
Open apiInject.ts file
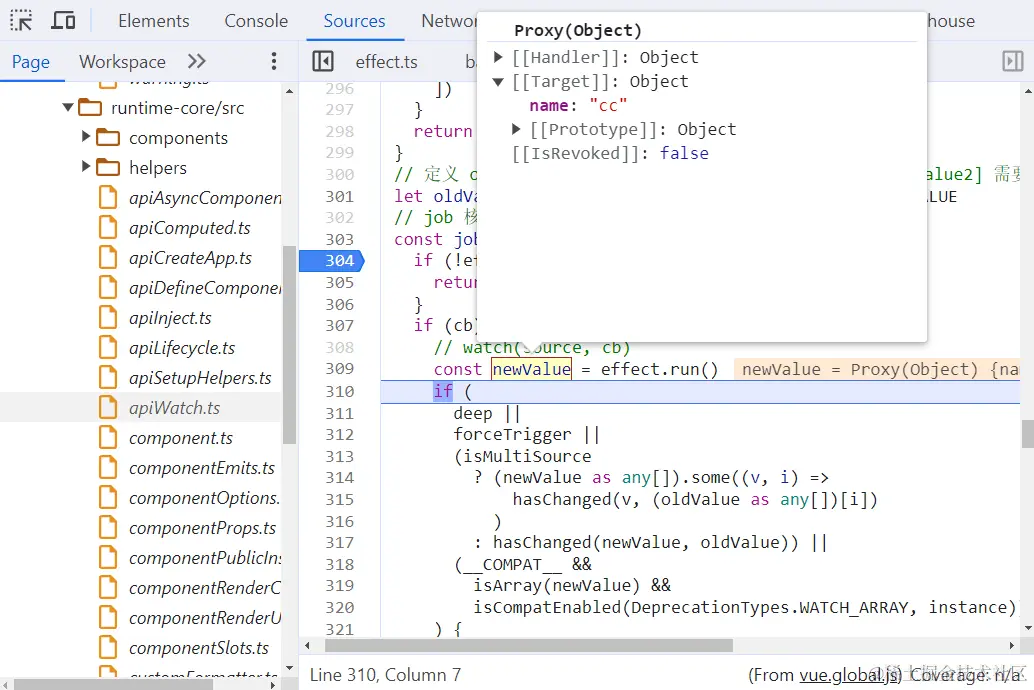[x=170, y=318]
